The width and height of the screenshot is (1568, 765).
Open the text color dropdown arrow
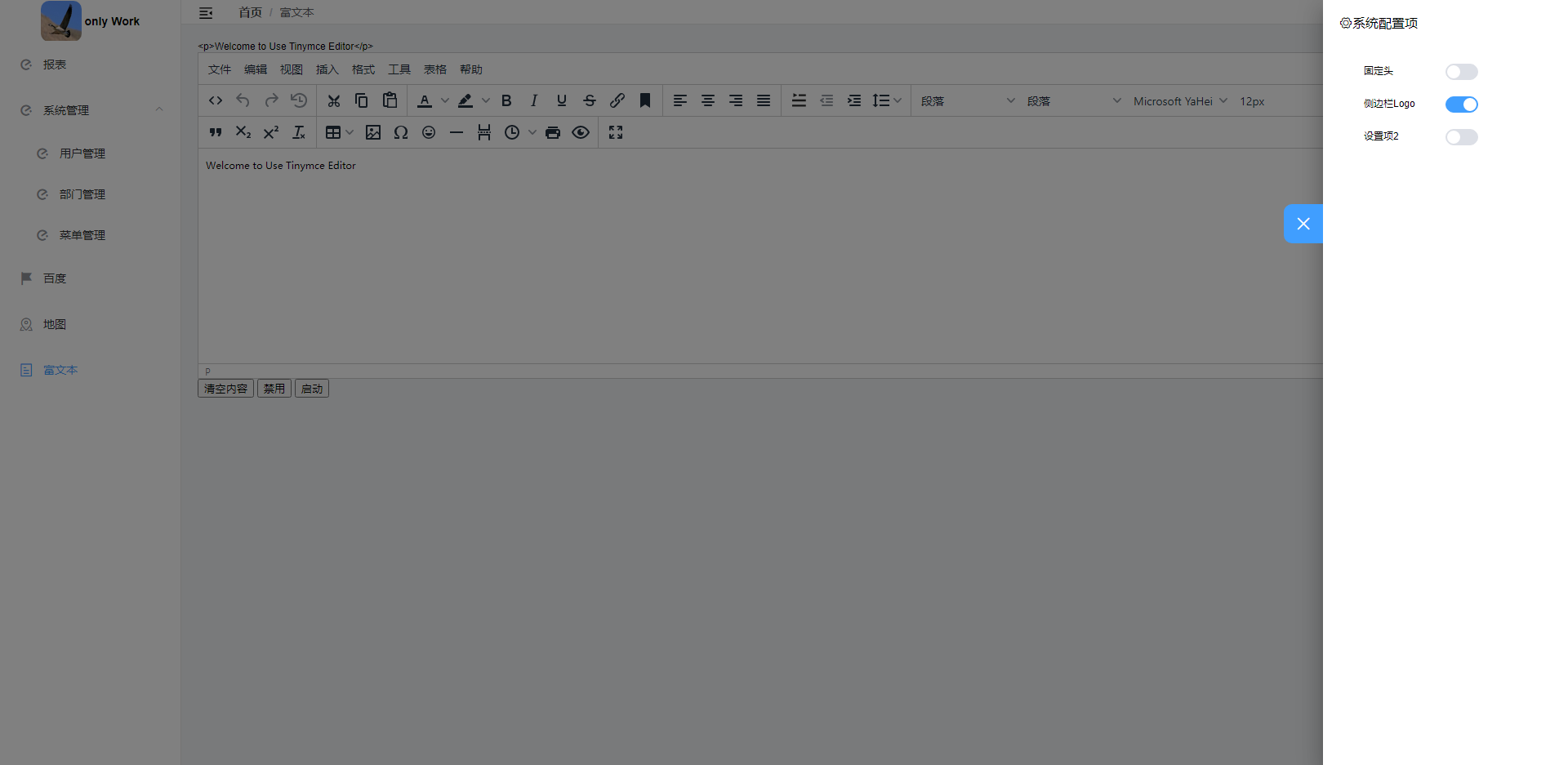point(445,100)
